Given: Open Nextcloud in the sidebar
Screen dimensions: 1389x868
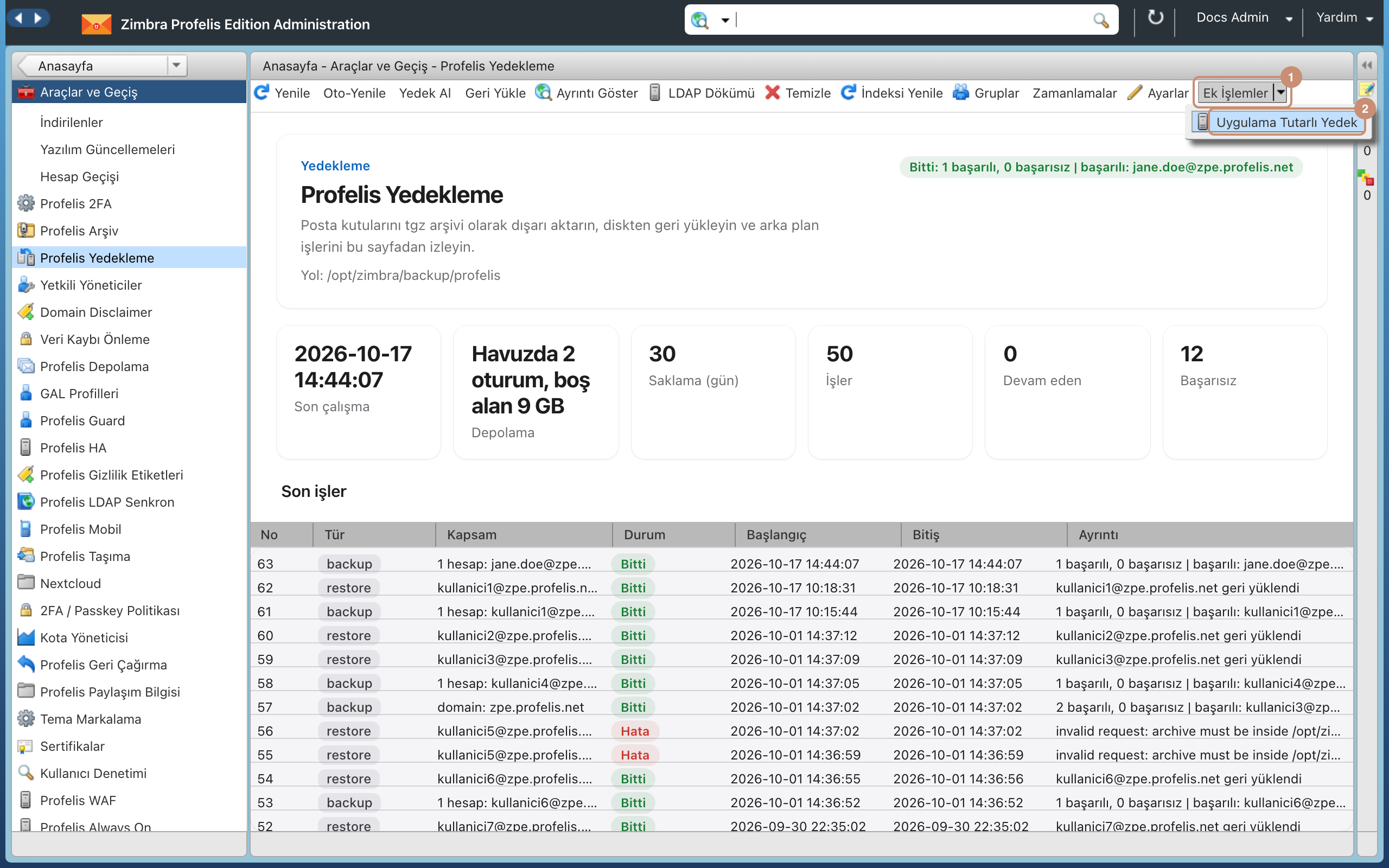Looking at the screenshot, I should 70,583.
